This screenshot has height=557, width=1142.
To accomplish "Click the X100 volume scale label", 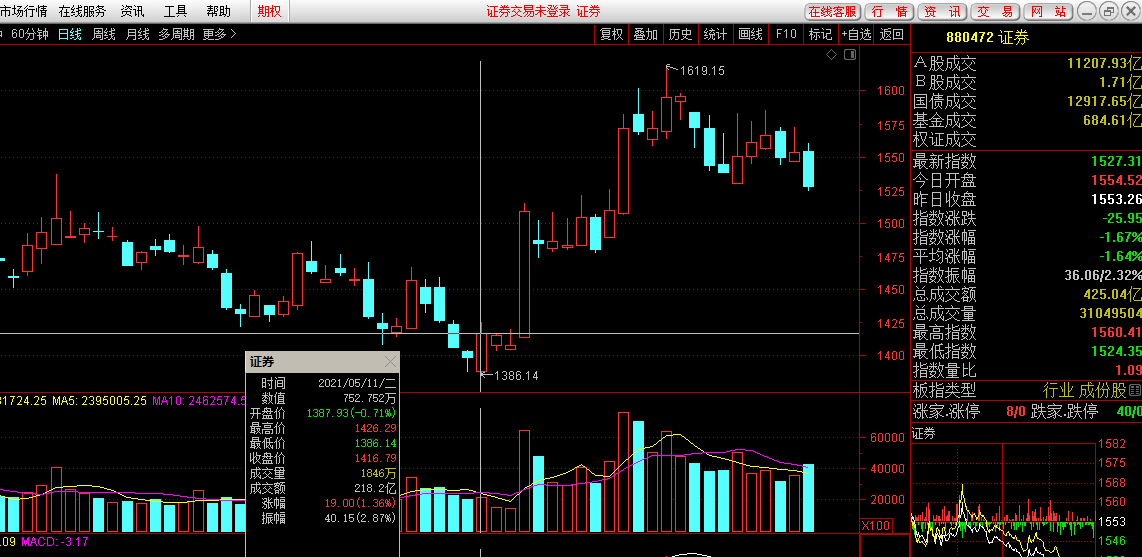I will pyautogui.click(x=876, y=526).
